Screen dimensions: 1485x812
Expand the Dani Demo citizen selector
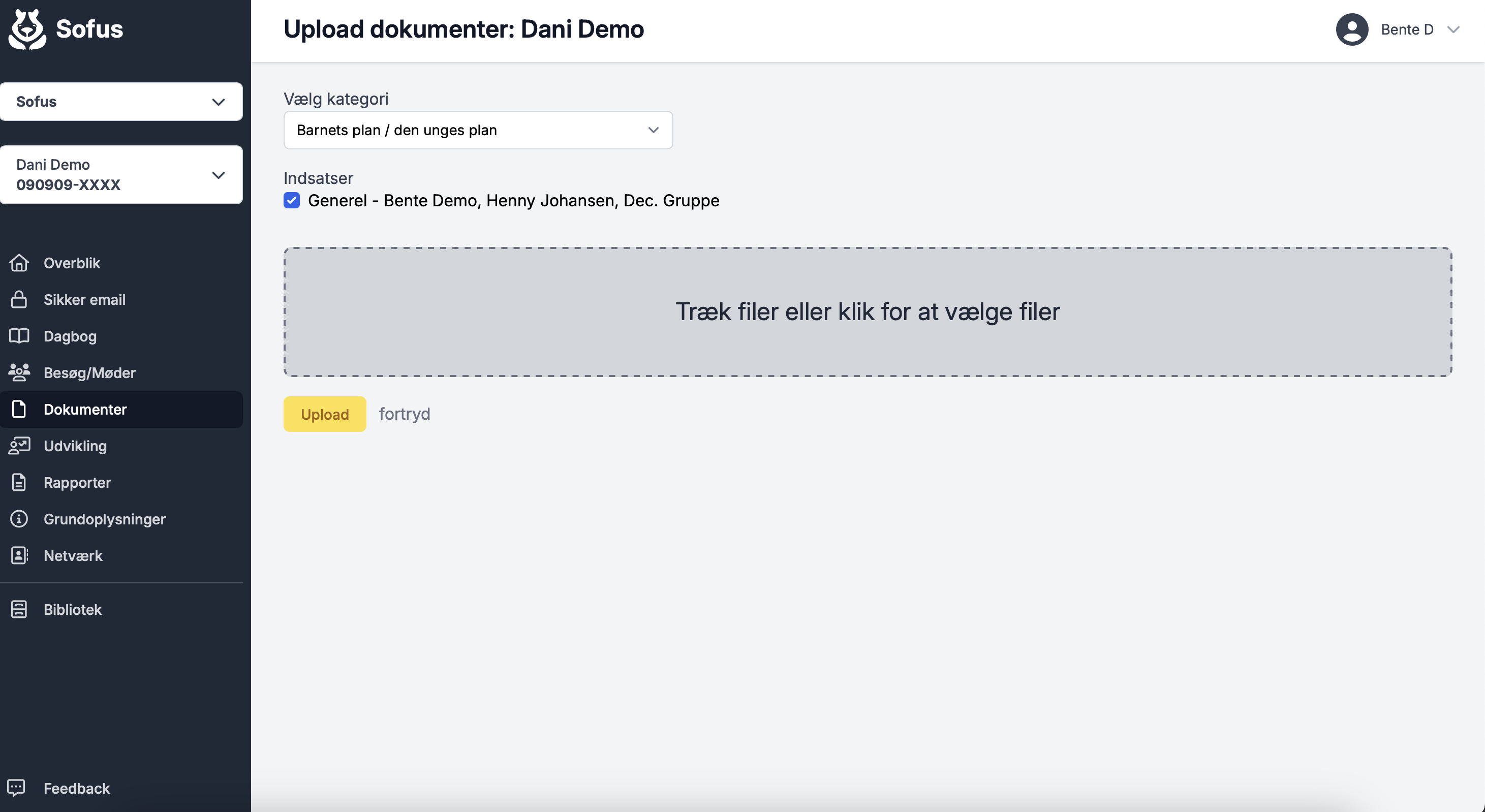(x=121, y=175)
